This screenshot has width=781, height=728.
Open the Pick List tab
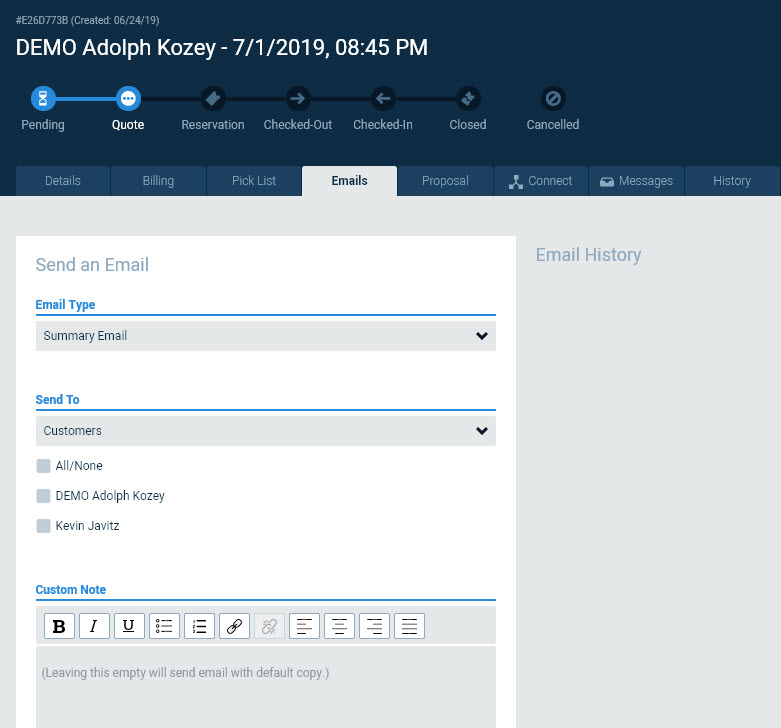pyautogui.click(x=254, y=181)
